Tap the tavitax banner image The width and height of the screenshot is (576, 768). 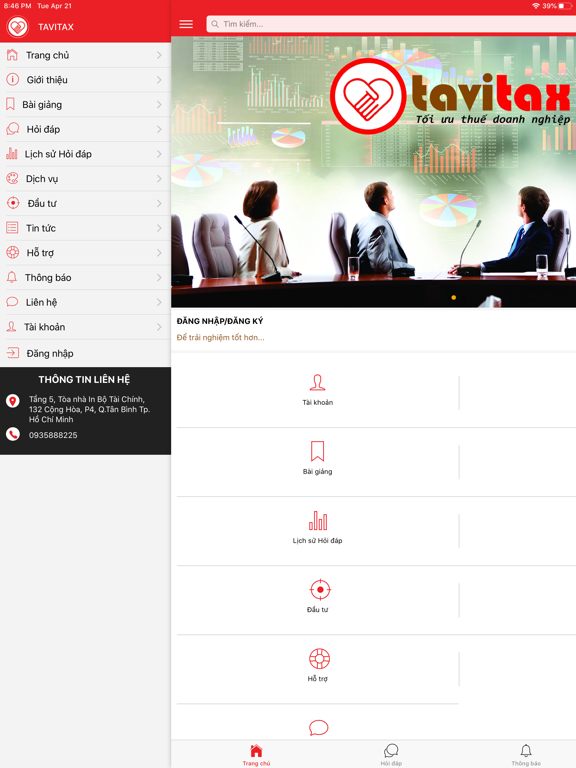point(373,171)
